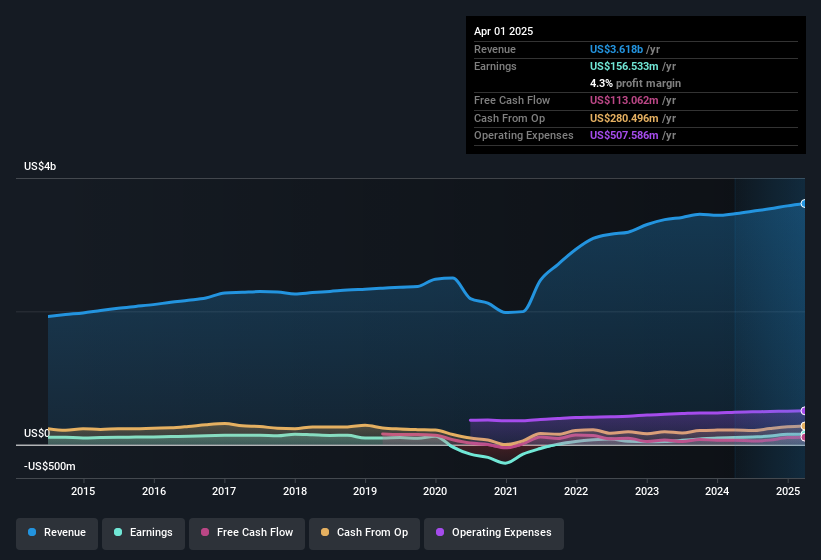Click the US$4b y-axis label
This screenshot has height=560, width=821.
[40, 166]
